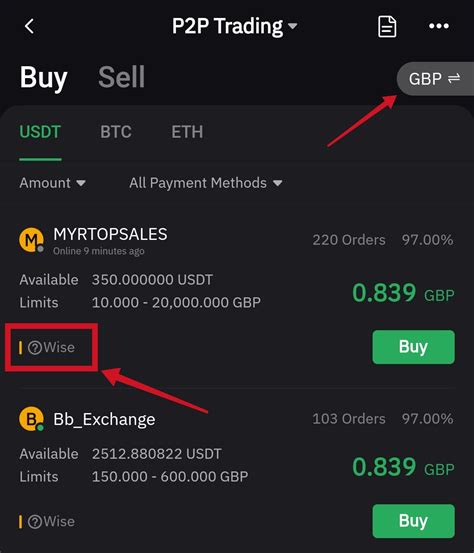The height and width of the screenshot is (553, 474).
Task: Switch to the ETH tab
Action: click(x=187, y=132)
